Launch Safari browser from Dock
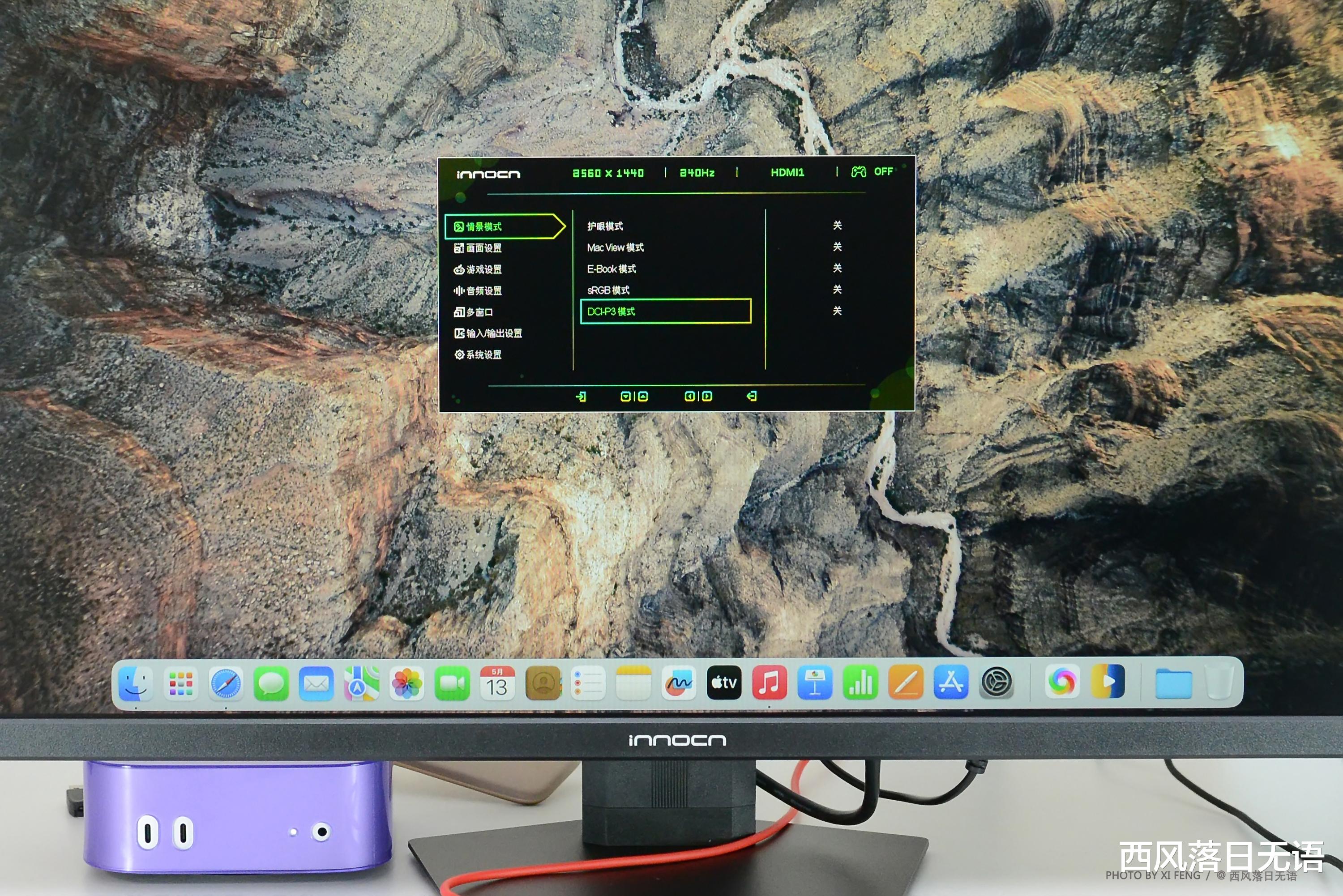Screen dimensions: 1343x896 click(226, 683)
